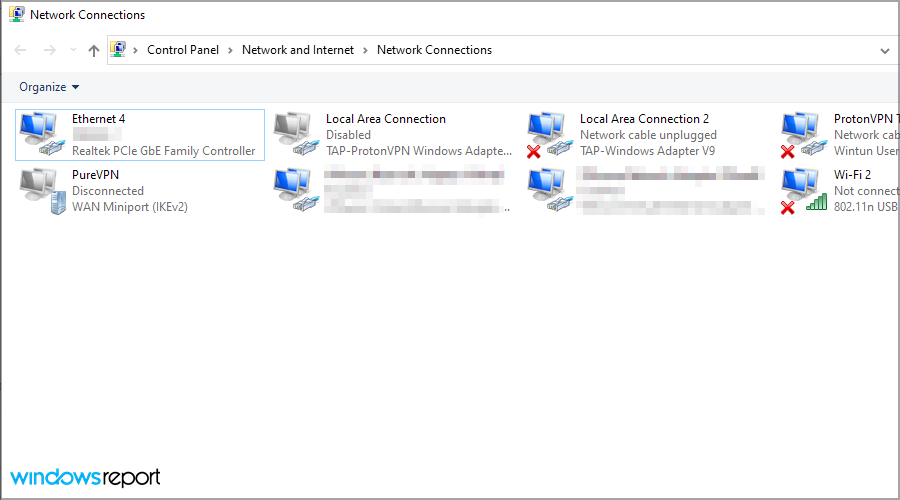
Task: Expand the address bar history dropdown
Action: pos(885,51)
